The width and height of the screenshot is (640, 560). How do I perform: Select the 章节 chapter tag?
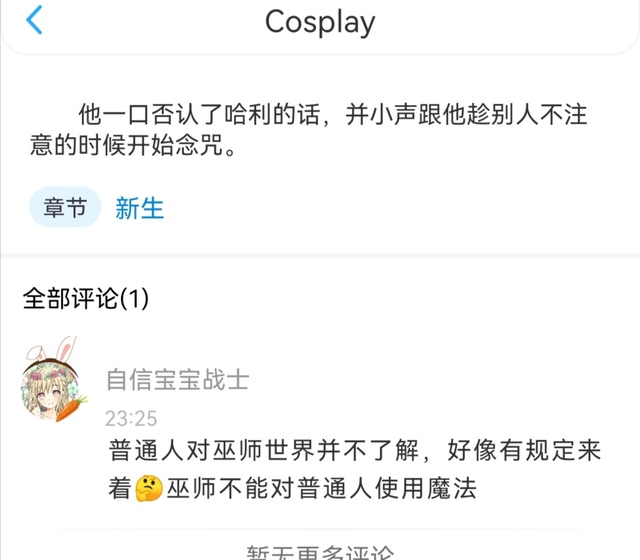point(65,207)
